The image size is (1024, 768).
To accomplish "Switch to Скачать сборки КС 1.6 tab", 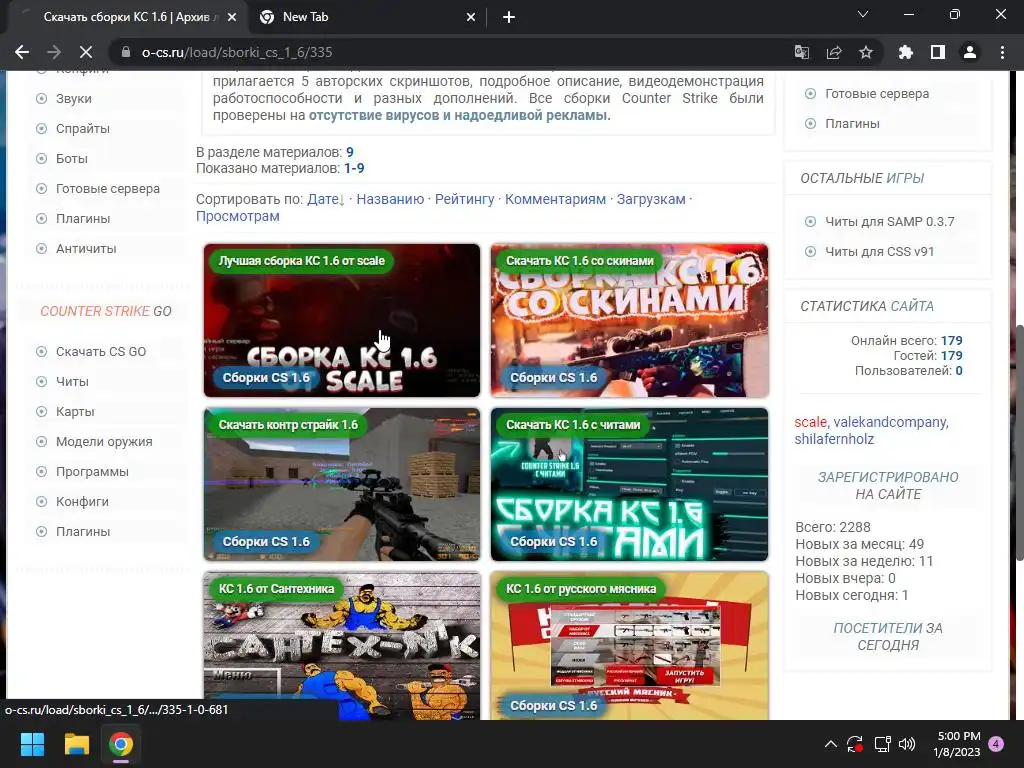I will pos(128,18).
